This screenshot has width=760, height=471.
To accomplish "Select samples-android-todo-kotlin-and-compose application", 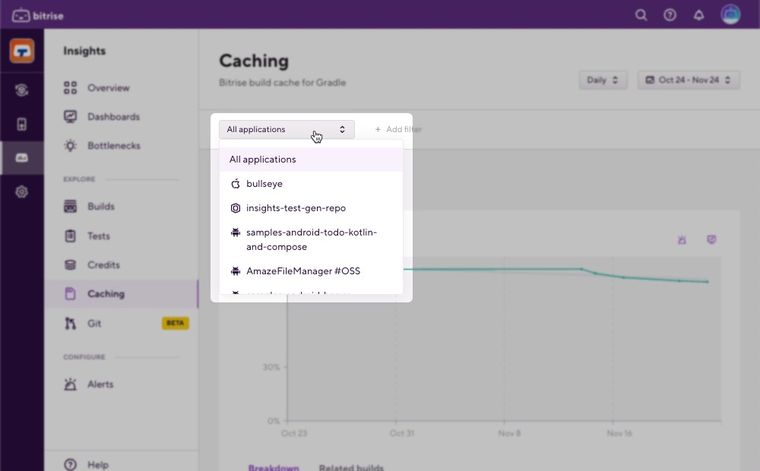I will click(311, 239).
